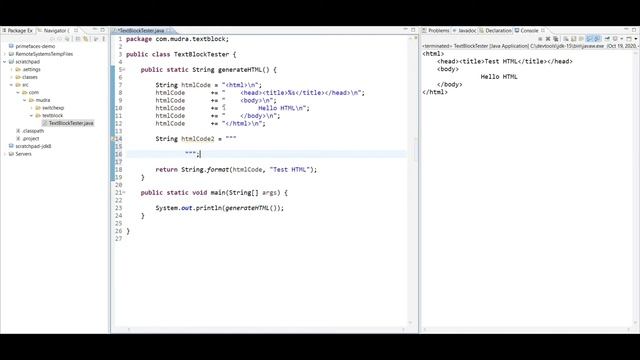
Task: Open the Display Selected Console dropdown arrow
Action: click(622, 39)
